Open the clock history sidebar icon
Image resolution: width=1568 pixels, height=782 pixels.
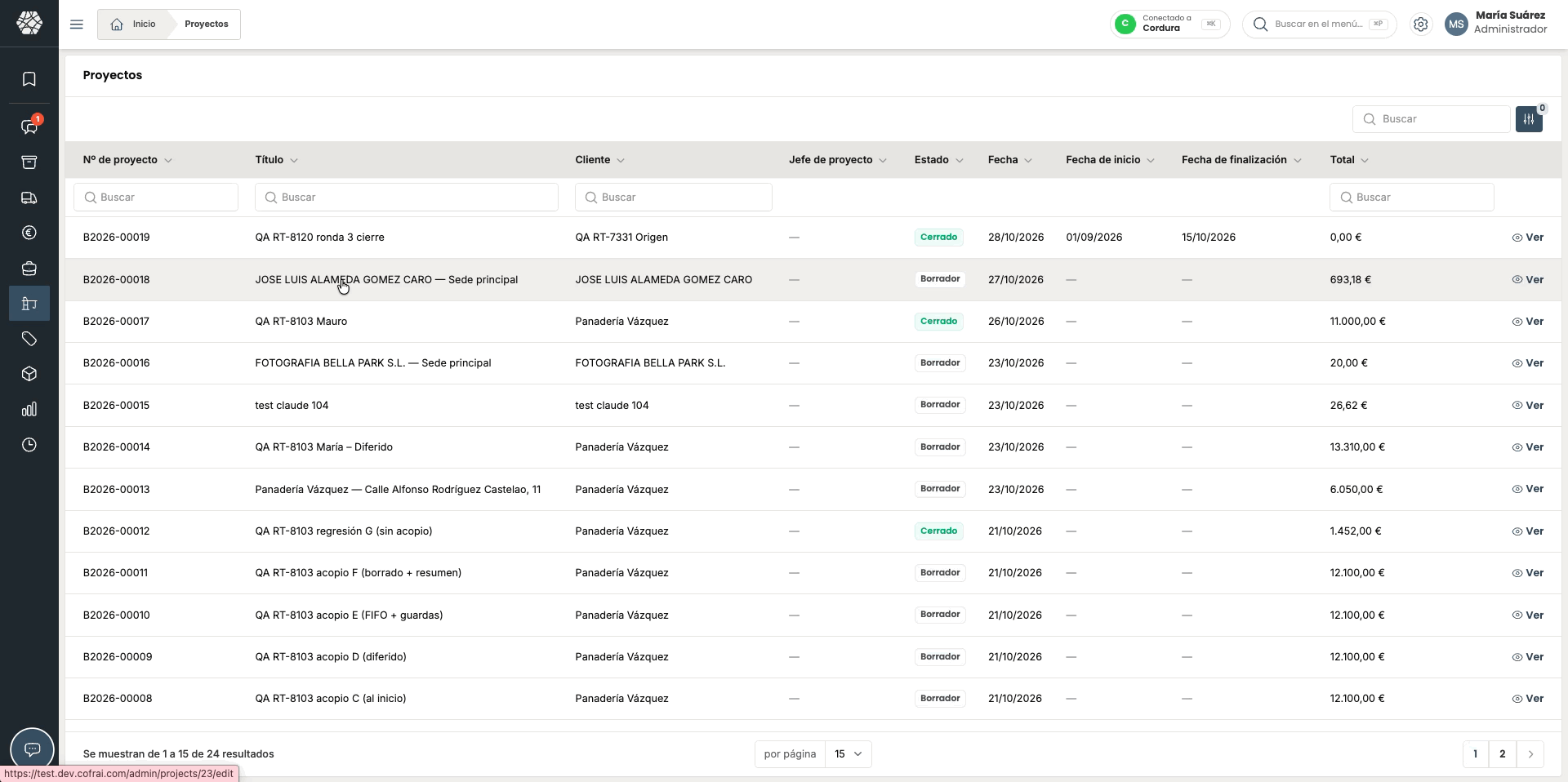click(x=29, y=445)
